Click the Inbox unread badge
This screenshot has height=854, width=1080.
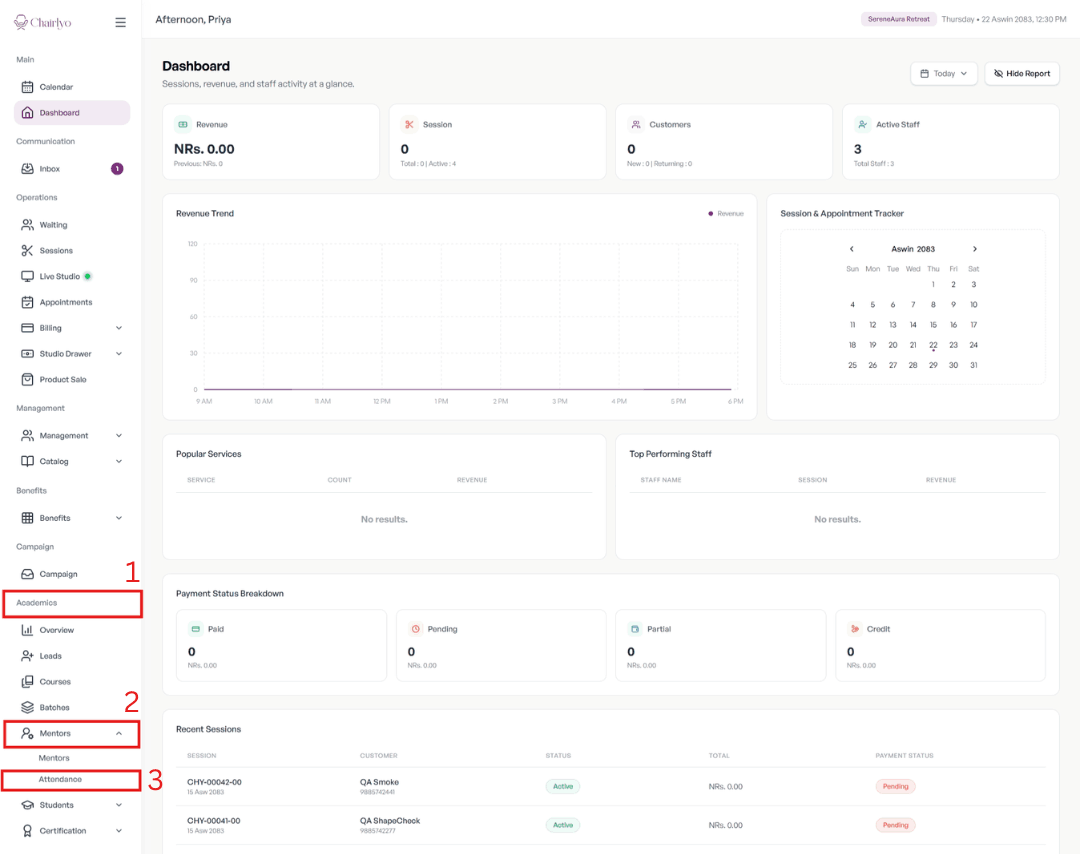(x=117, y=169)
